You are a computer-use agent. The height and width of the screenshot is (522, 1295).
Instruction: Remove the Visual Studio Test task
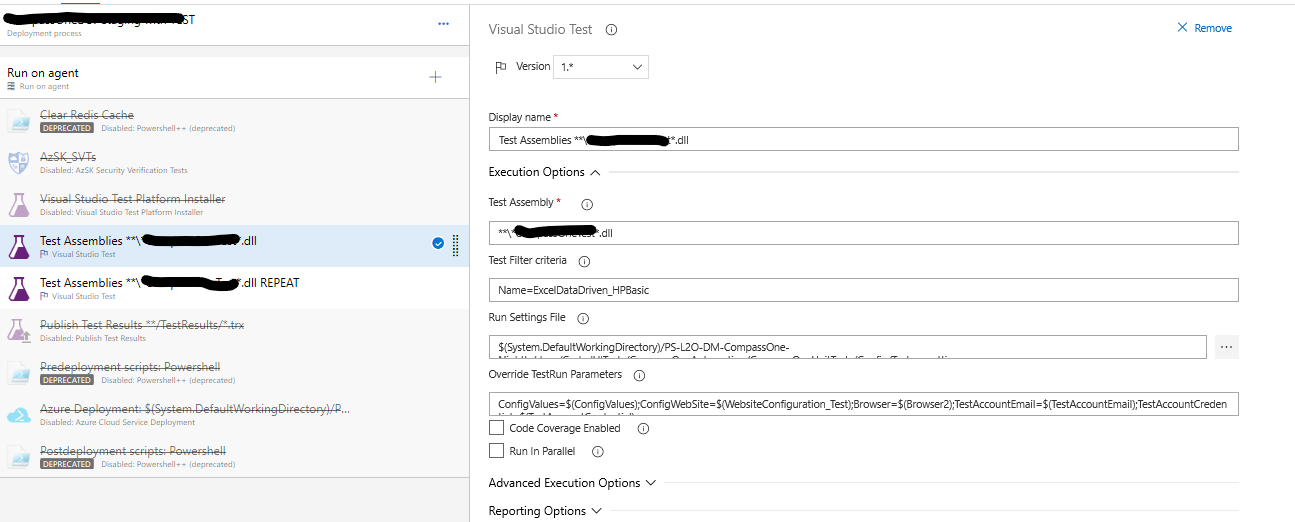click(x=1204, y=28)
